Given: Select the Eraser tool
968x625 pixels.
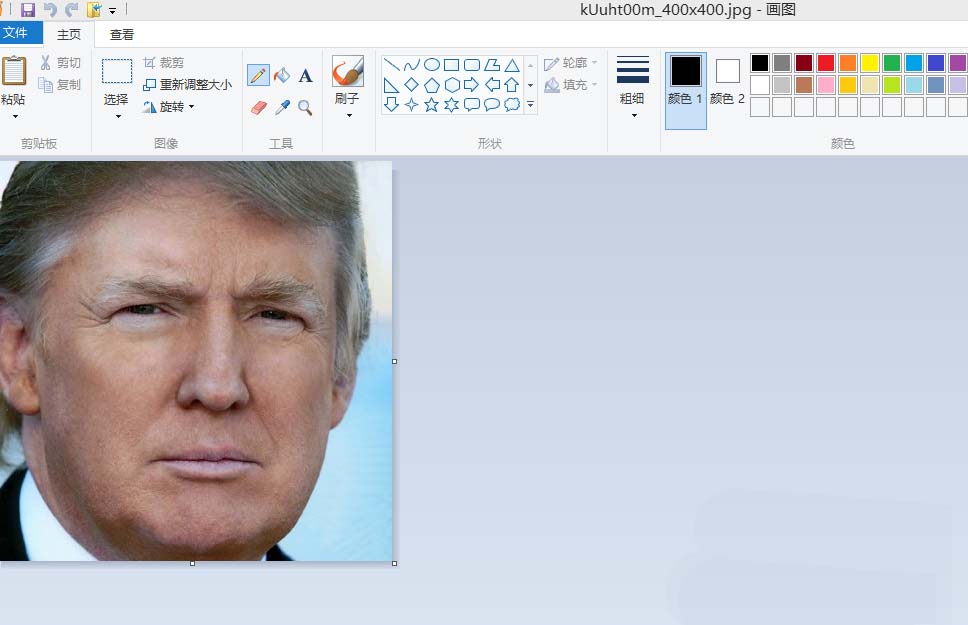Looking at the screenshot, I should point(259,107).
